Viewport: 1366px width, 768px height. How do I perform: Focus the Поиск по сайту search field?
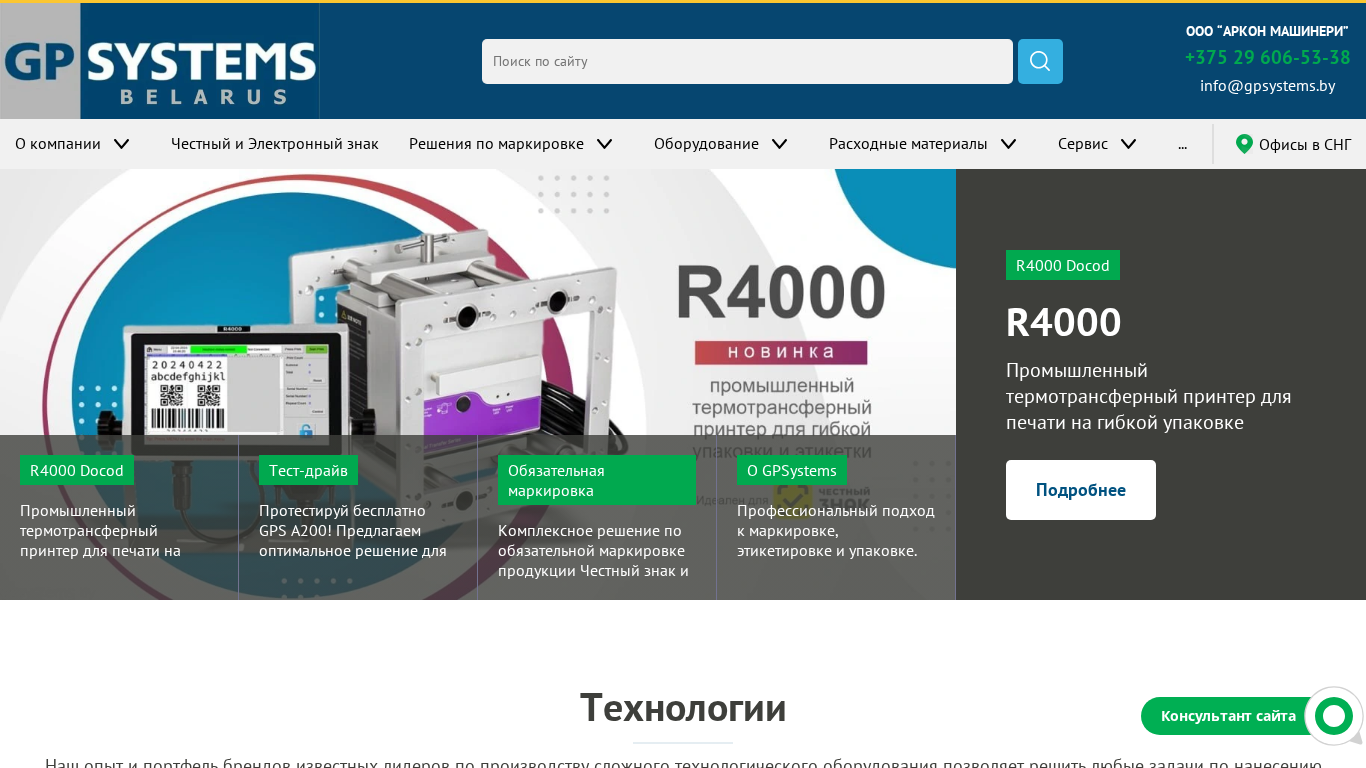pyautogui.click(x=747, y=61)
